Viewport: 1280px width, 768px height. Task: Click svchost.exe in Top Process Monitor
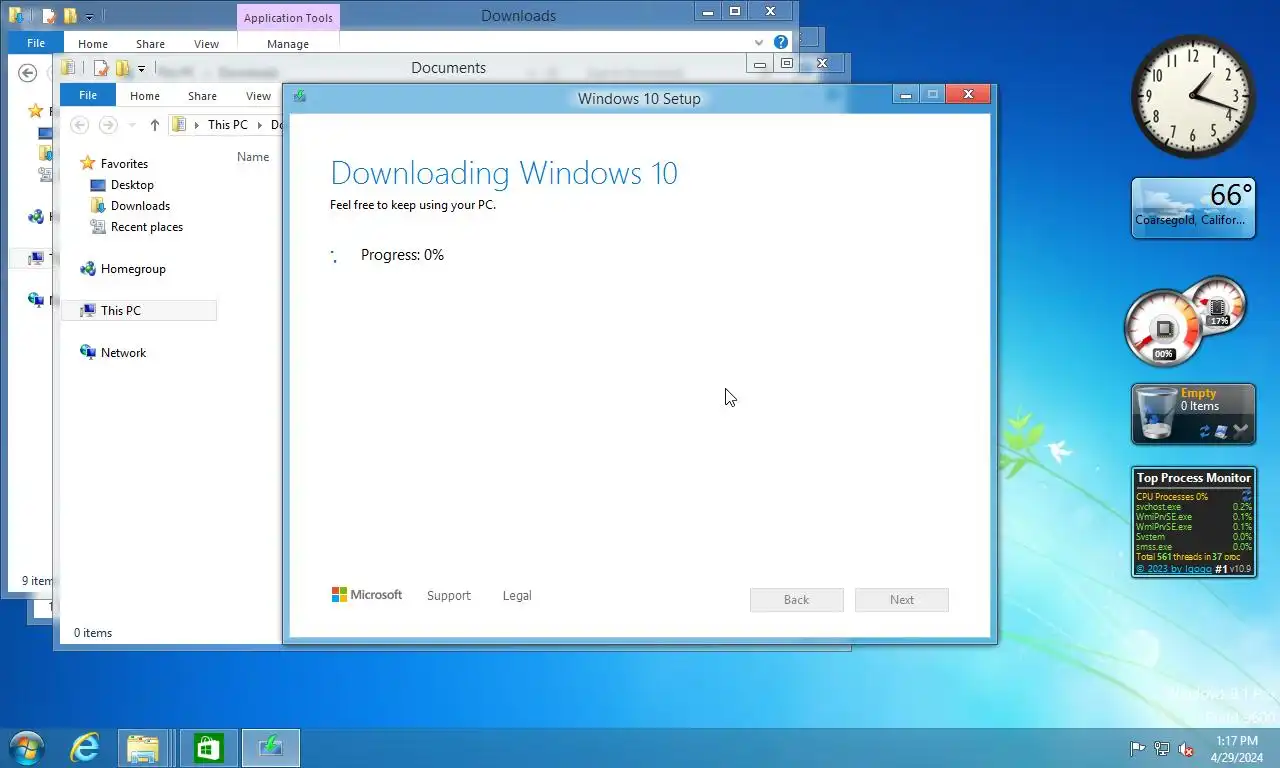pos(1158,507)
